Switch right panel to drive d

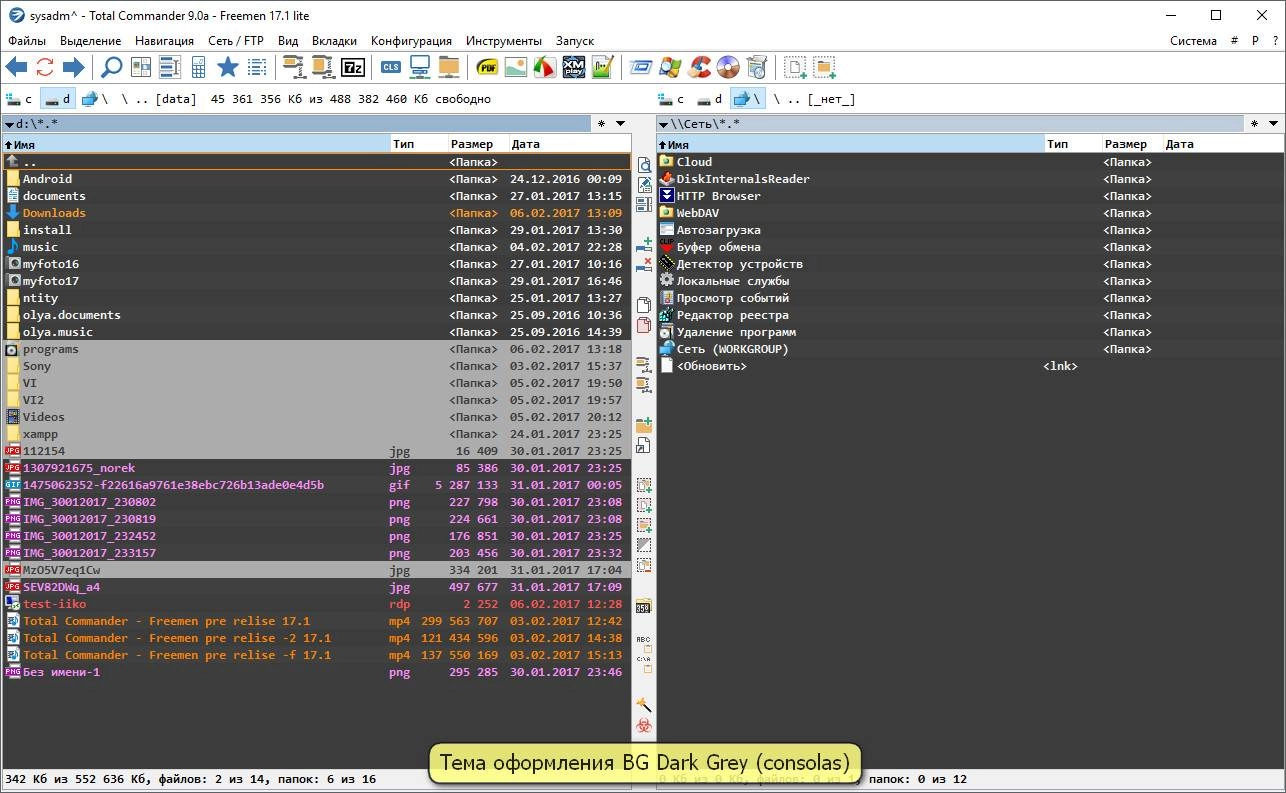[709, 99]
